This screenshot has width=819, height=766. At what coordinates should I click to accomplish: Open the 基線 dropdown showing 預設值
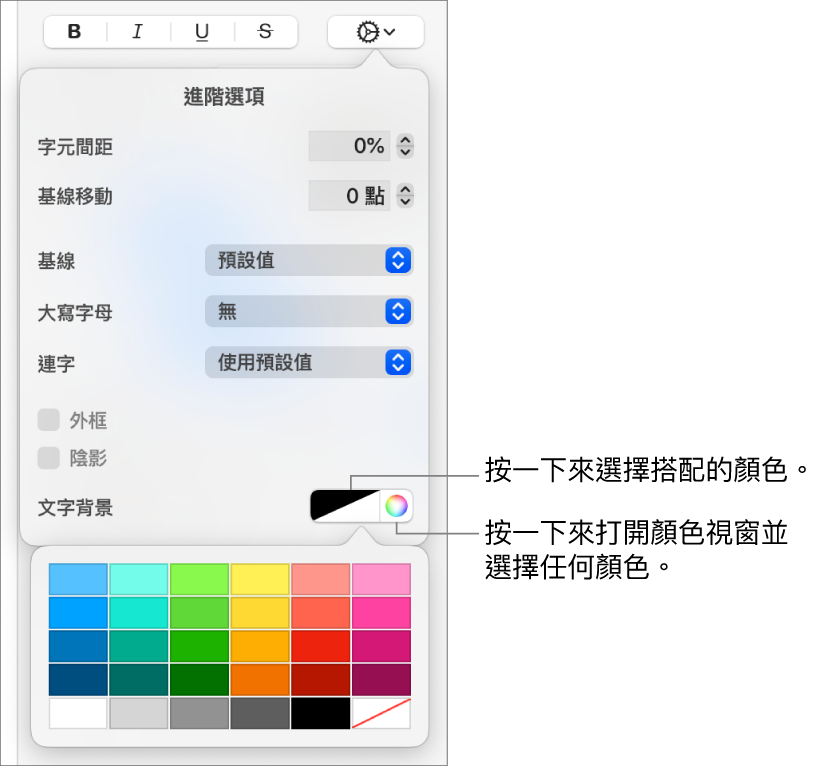(309, 260)
